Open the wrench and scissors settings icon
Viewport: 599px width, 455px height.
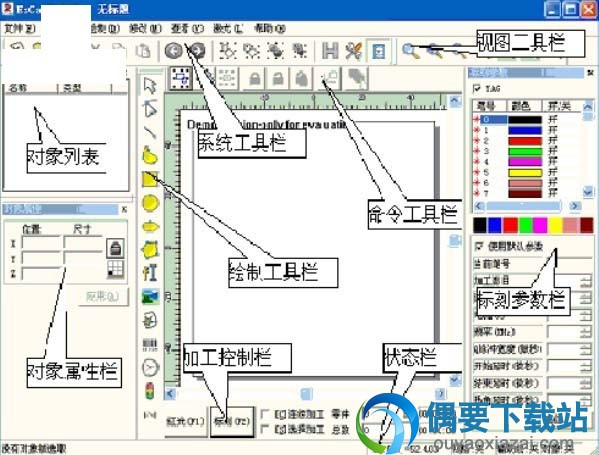coord(354,51)
